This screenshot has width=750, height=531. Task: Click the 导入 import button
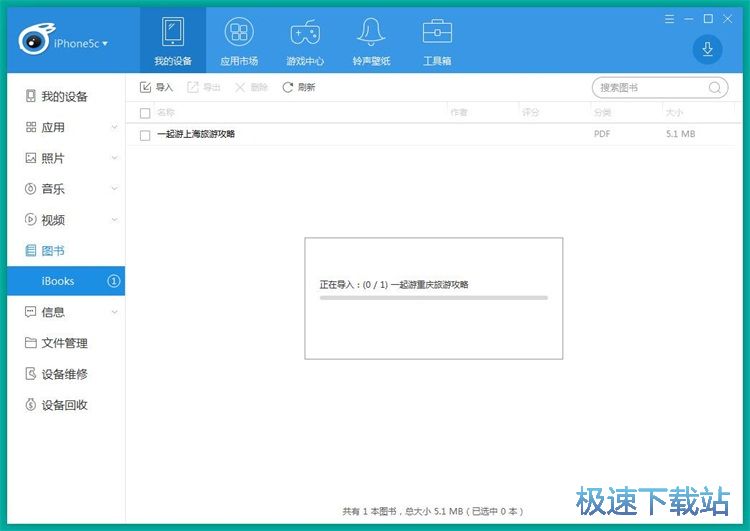pos(156,87)
